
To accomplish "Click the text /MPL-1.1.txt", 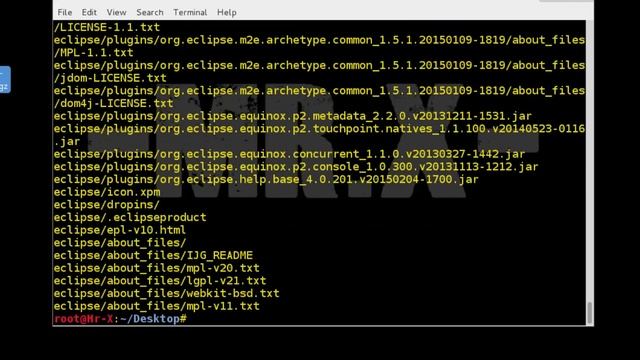I will coord(93,53).
